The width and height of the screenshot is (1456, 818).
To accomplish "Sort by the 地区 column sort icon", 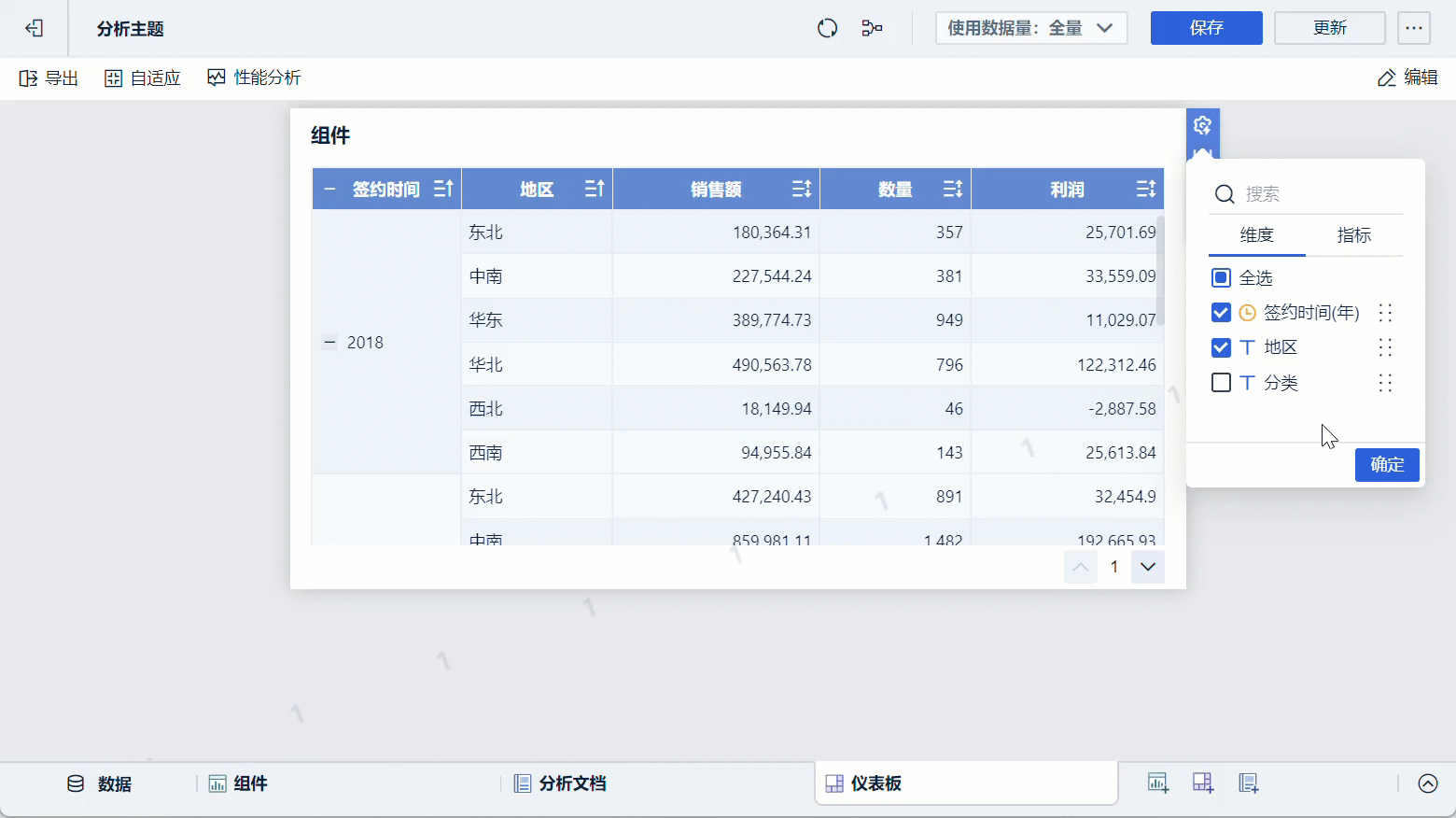I will click(595, 190).
